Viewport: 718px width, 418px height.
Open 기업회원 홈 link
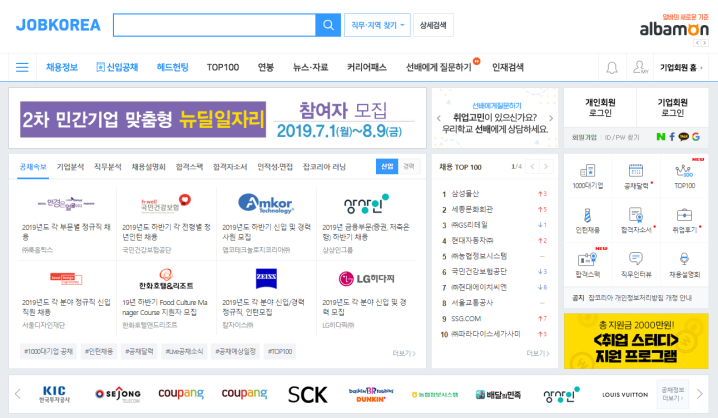[x=681, y=68]
